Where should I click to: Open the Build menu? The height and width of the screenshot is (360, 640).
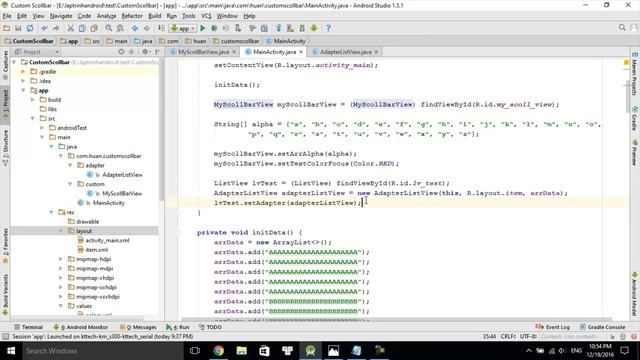pyautogui.click(x=154, y=16)
